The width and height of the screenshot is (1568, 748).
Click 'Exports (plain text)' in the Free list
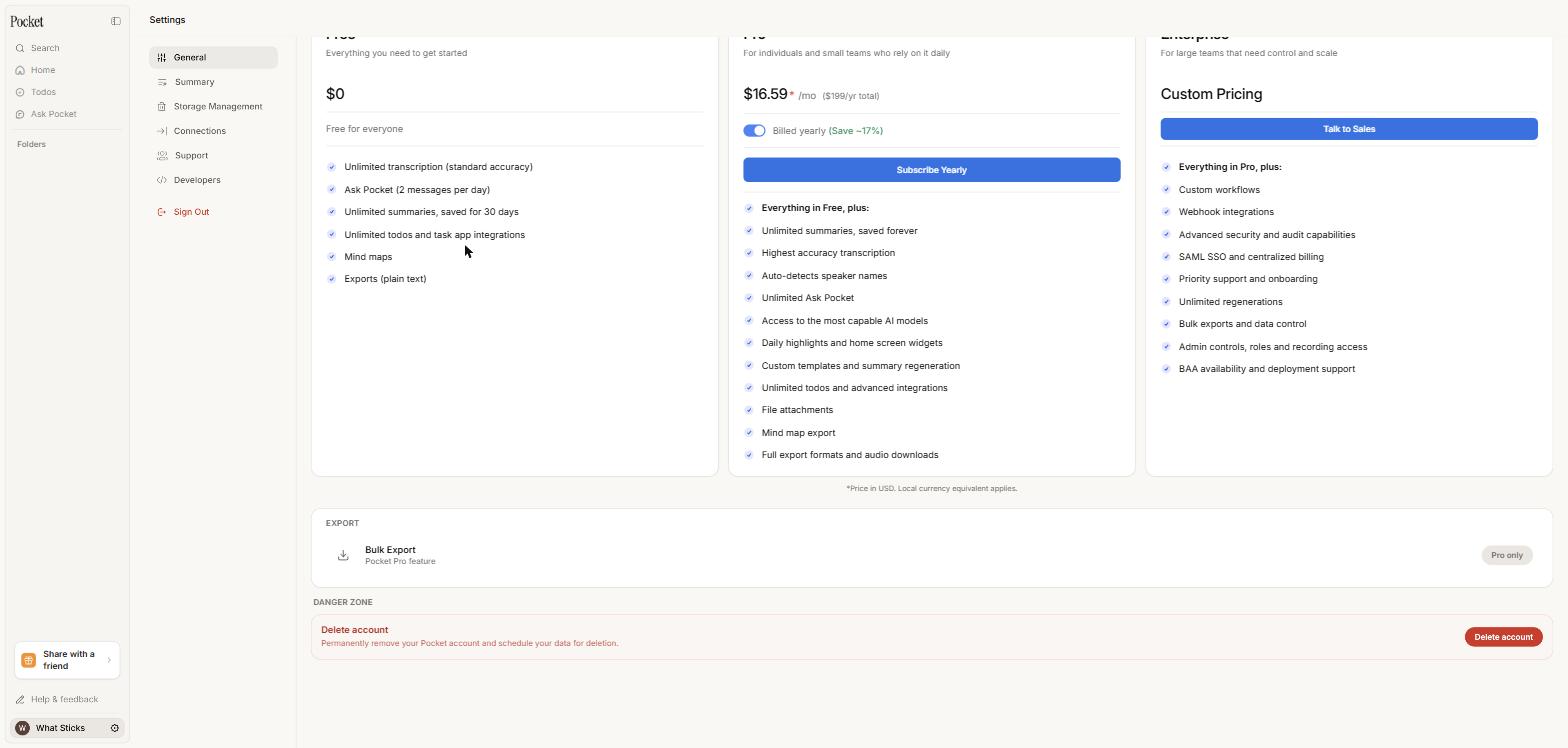(385, 279)
